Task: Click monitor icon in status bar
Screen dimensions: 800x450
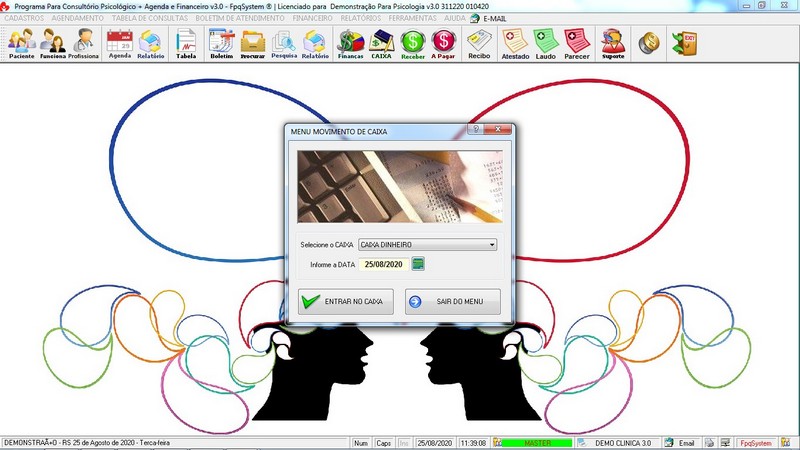Action: click(x=725, y=443)
